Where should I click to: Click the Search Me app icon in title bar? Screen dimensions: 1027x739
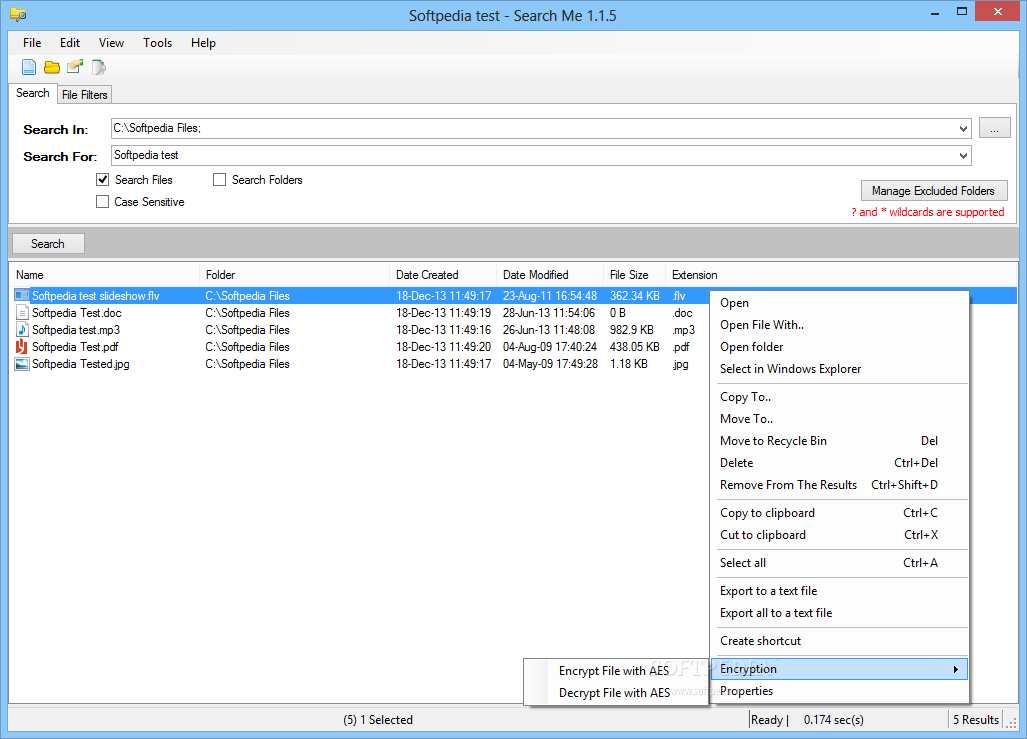(x=18, y=14)
